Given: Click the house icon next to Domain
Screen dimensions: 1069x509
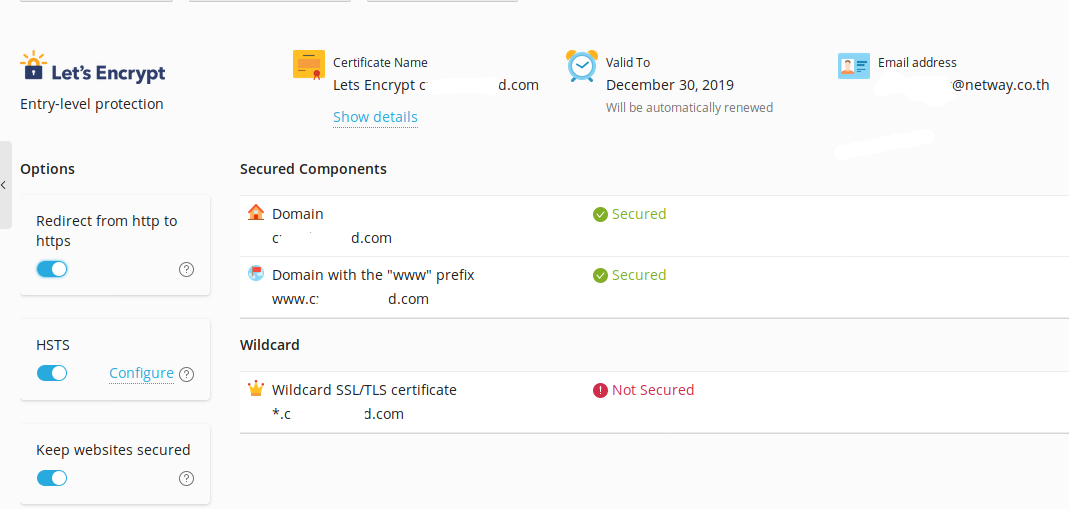Looking at the screenshot, I should pos(256,213).
